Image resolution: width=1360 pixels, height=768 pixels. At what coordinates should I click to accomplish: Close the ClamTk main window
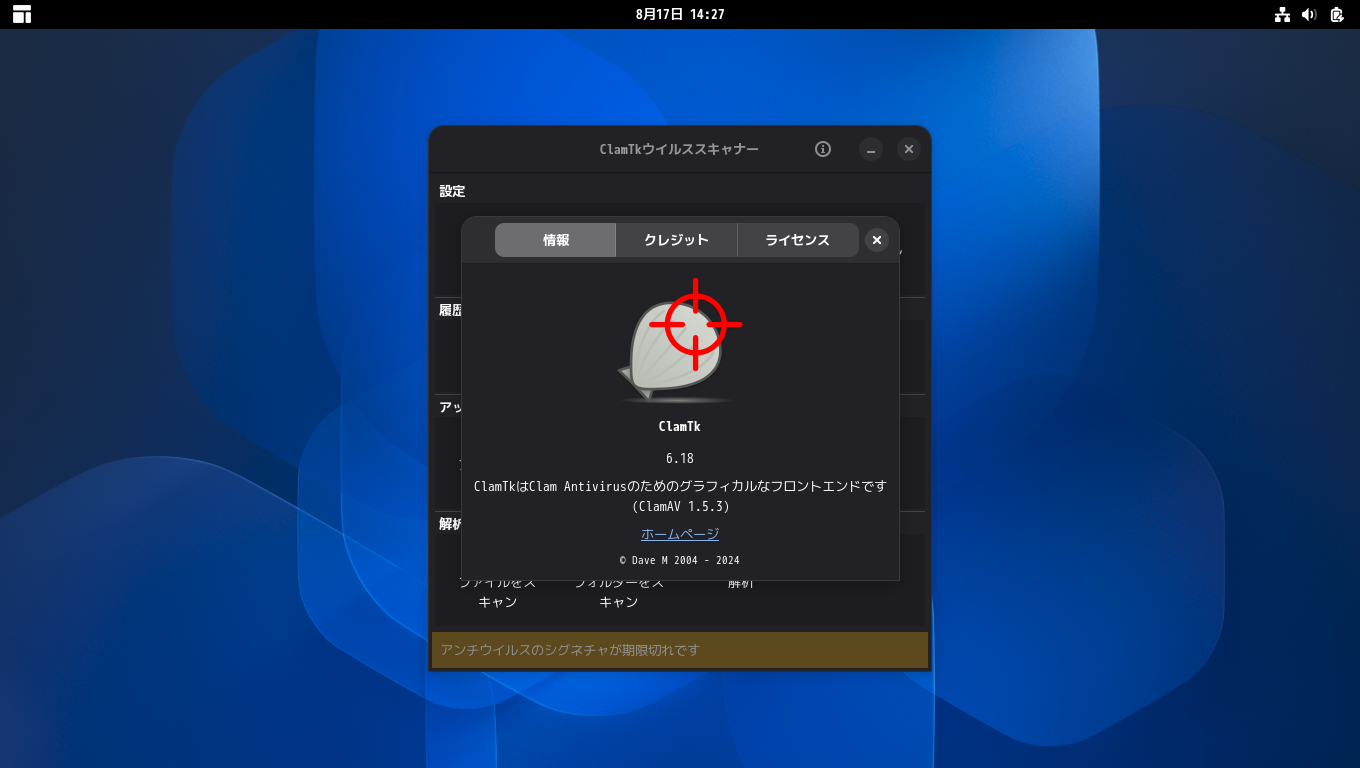[908, 149]
